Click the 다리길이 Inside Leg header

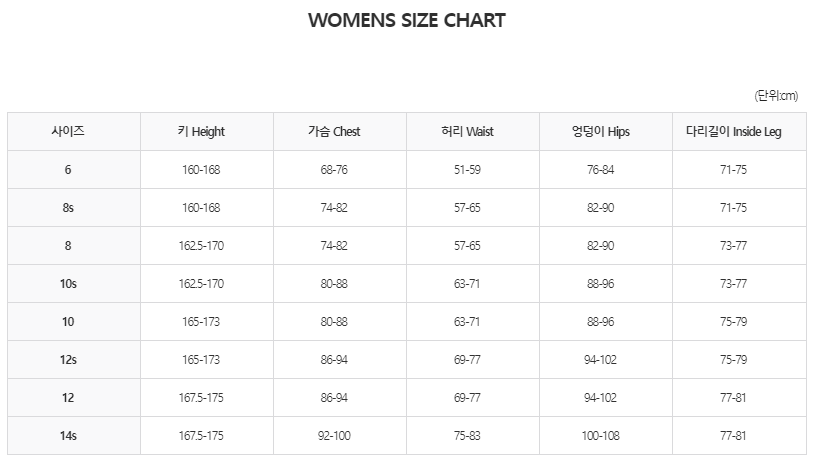point(733,131)
